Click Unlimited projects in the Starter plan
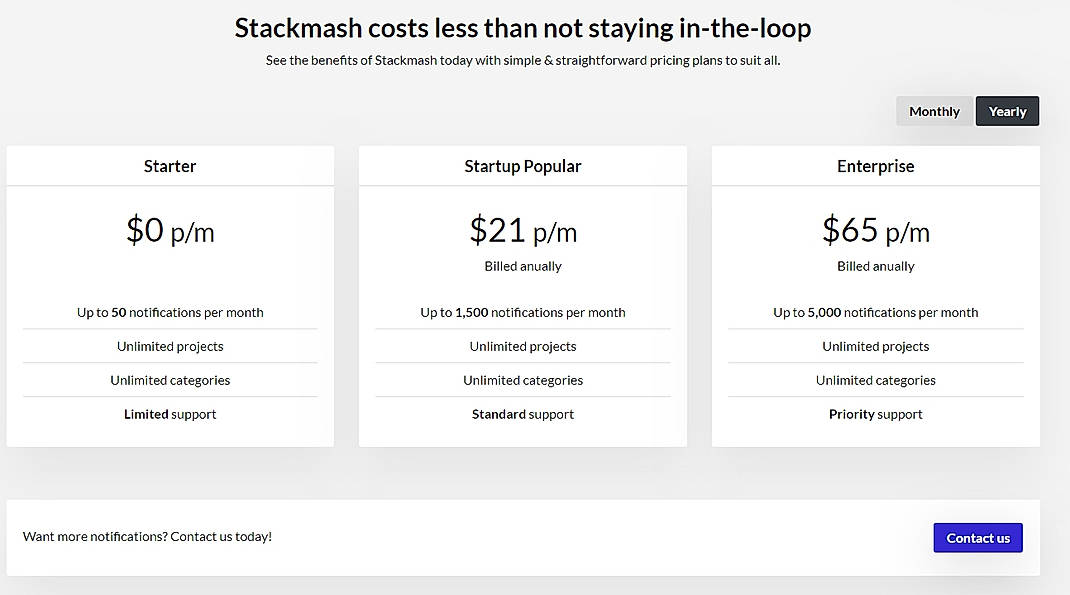The width and height of the screenshot is (1070, 595). 170,346
